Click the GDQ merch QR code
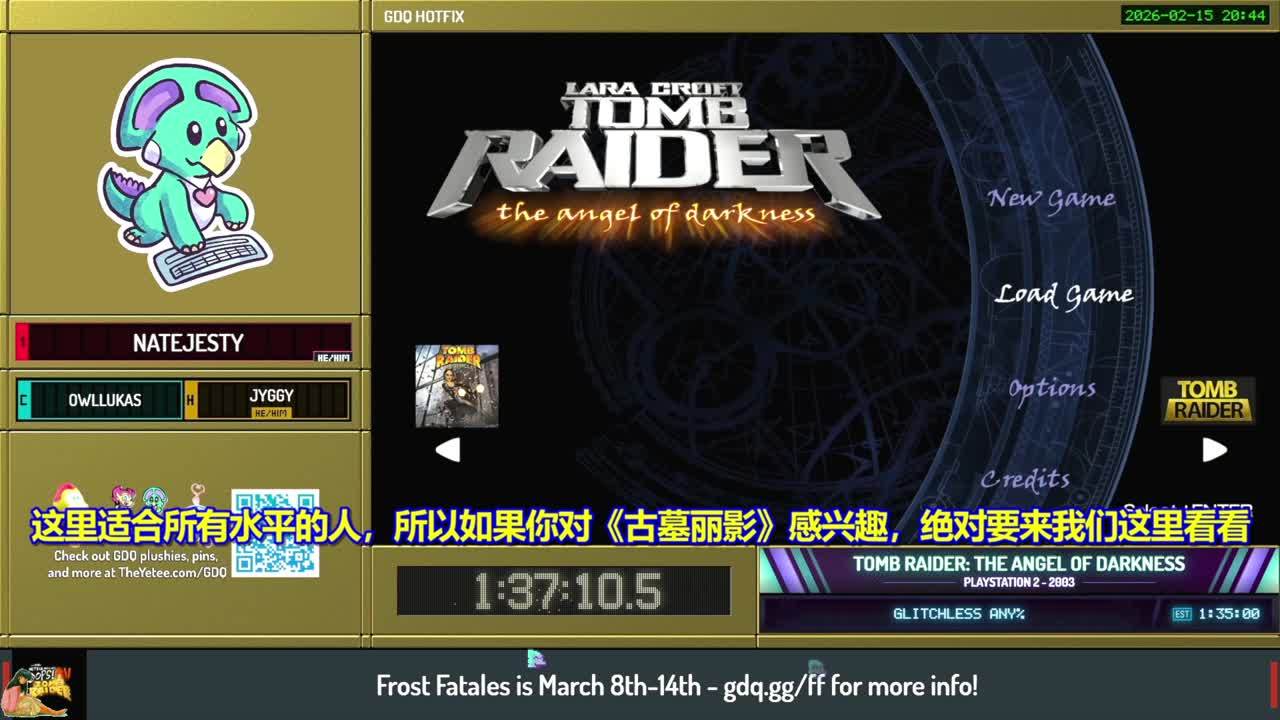1280x720 pixels. [x=275, y=533]
